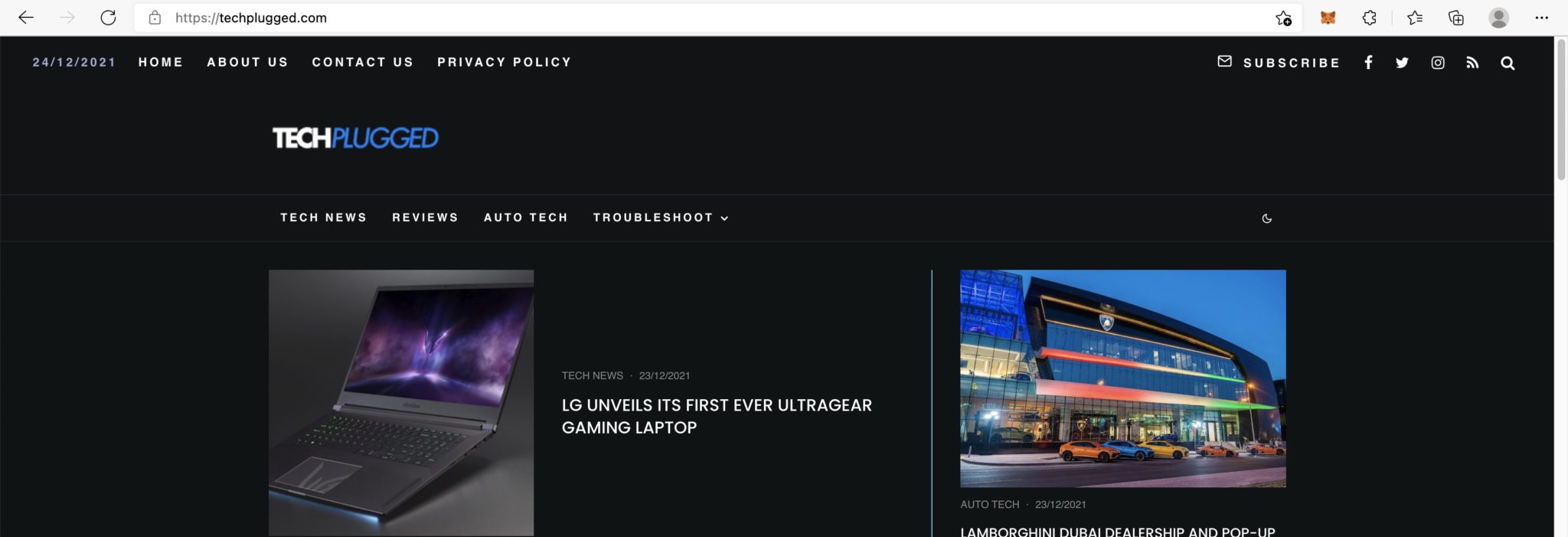This screenshot has width=1568, height=537.
Task: Open Lamborghini dealership thumbnail image
Action: [1122, 378]
